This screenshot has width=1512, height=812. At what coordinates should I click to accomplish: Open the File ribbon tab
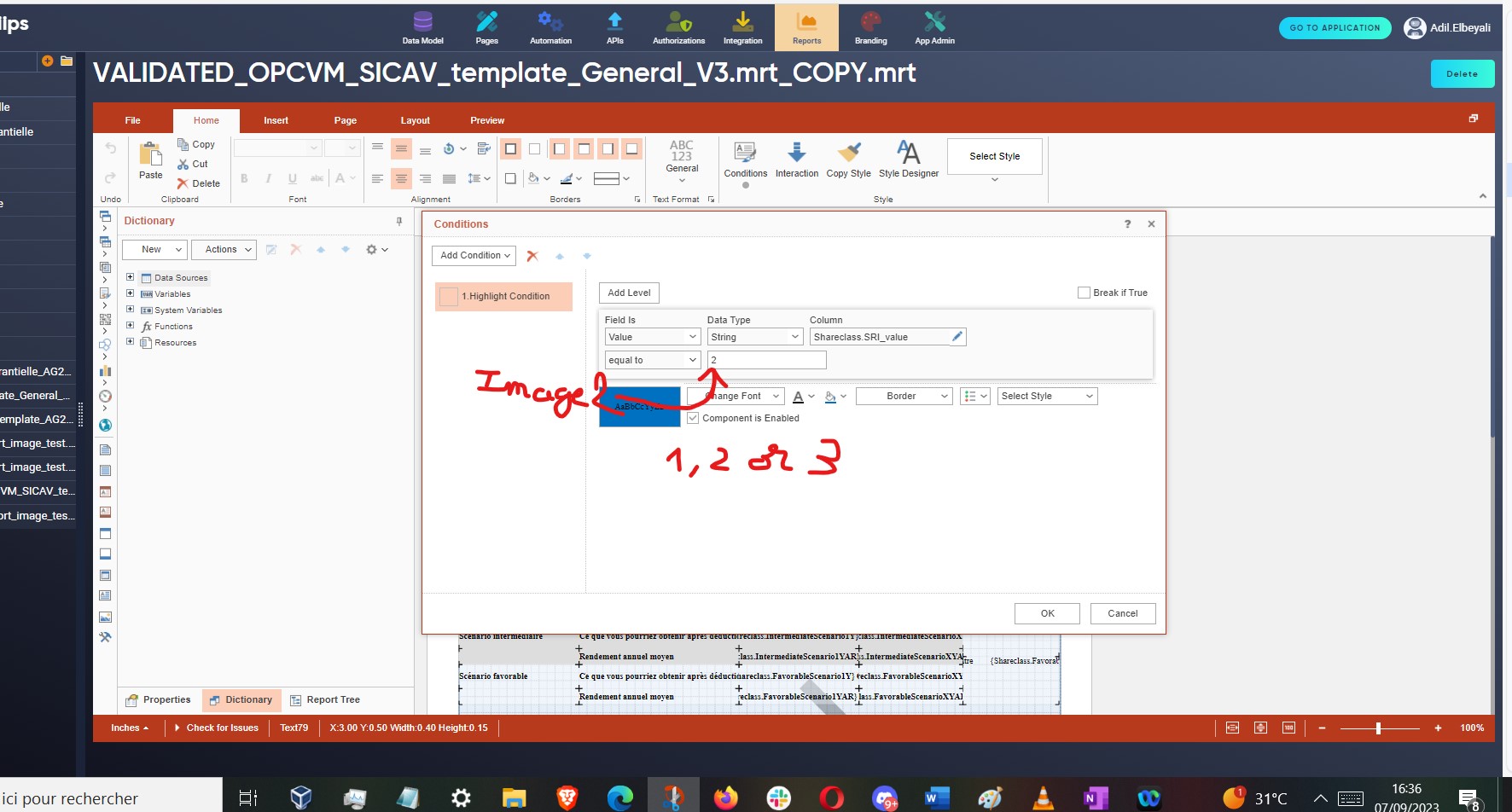coord(132,120)
